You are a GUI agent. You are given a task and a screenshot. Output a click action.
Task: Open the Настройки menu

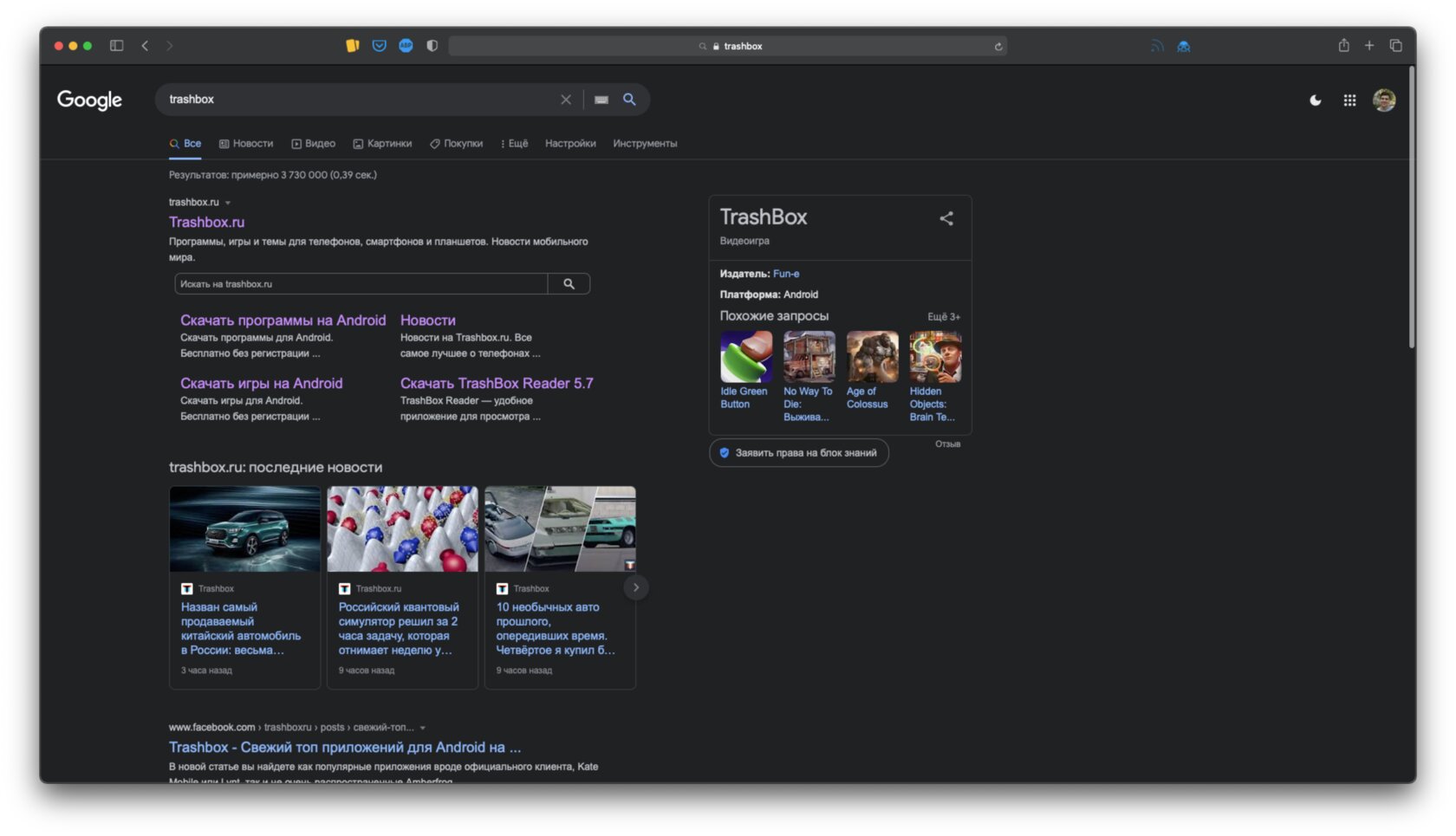point(570,144)
